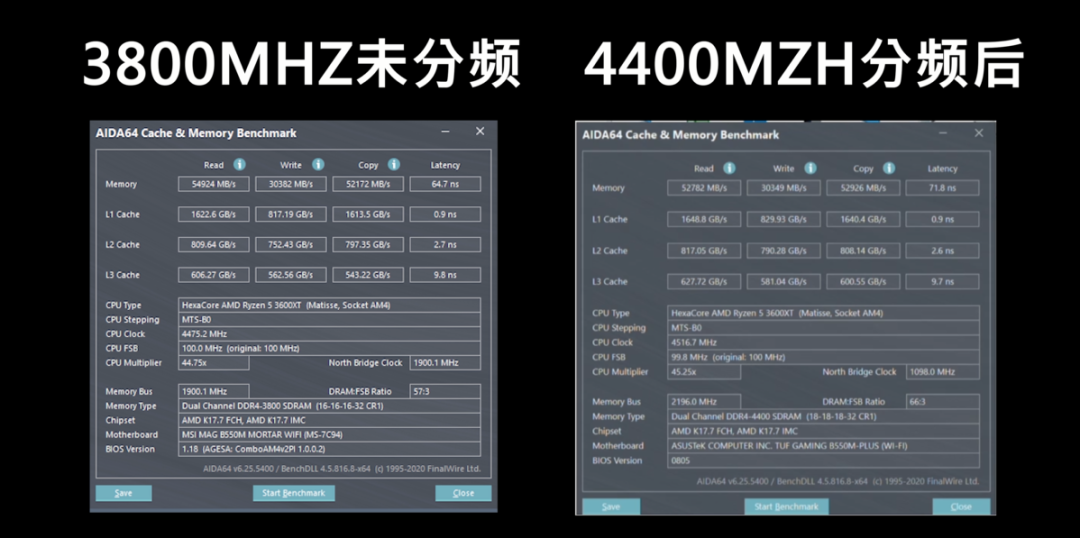The image size is (1080, 538).
Task: Click the Write info icon in right AIDA64 window
Action: click(810, 168)
